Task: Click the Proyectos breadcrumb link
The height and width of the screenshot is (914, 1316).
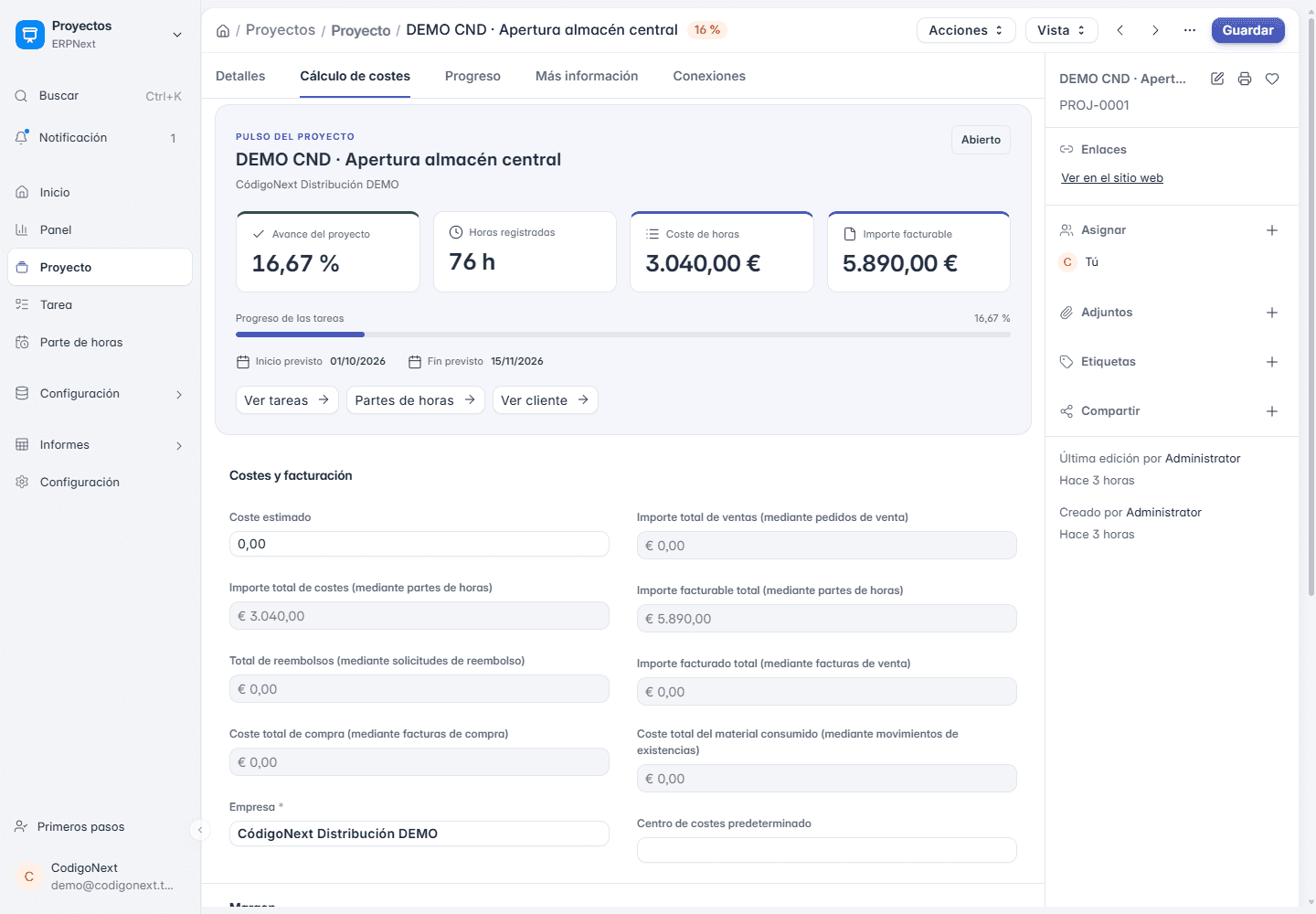Action: click(281, 30)
